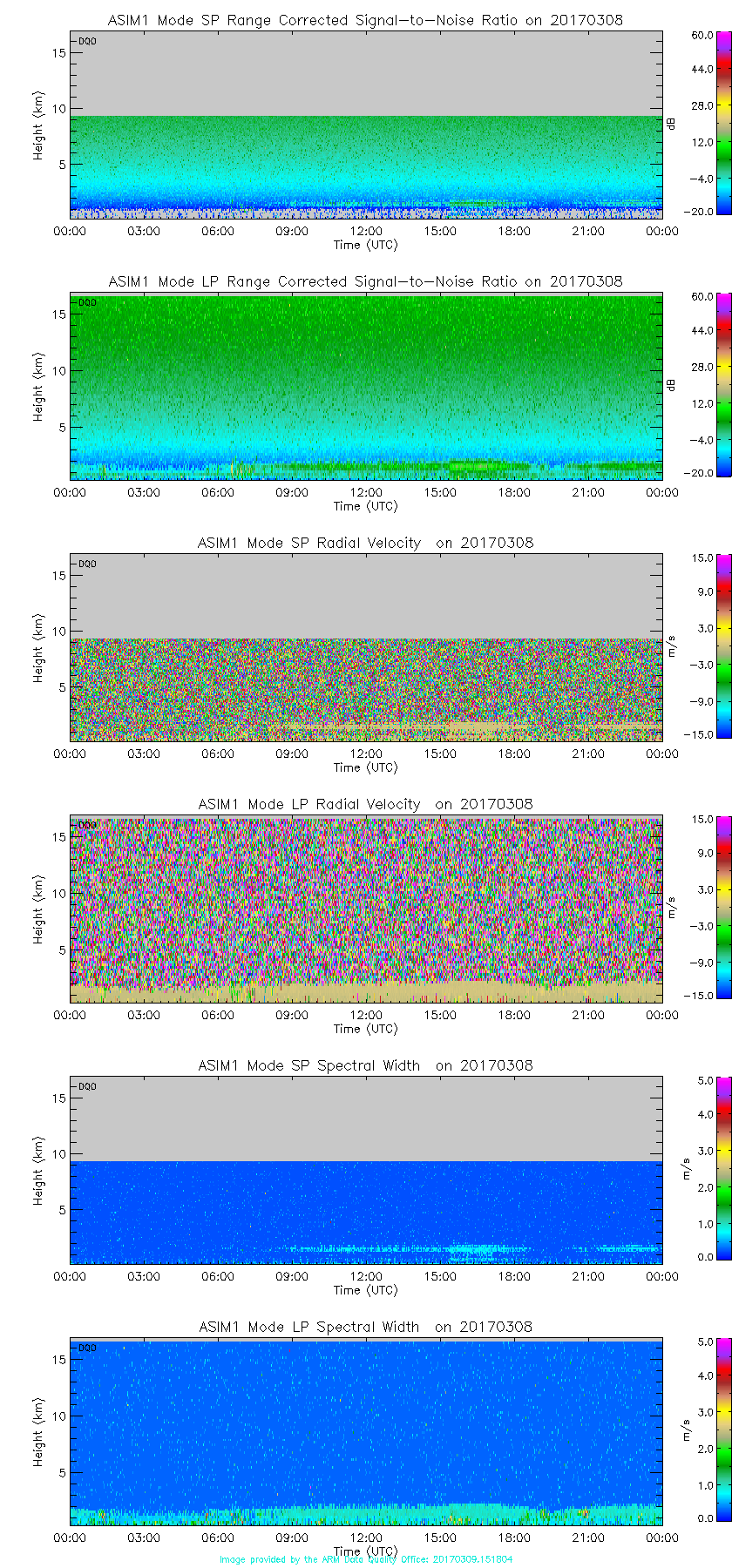Viewport: 732px width, 1568px height.
Task: Click the DQO label in the SP Signal-to-Noise plot
Action: point(87,41)
